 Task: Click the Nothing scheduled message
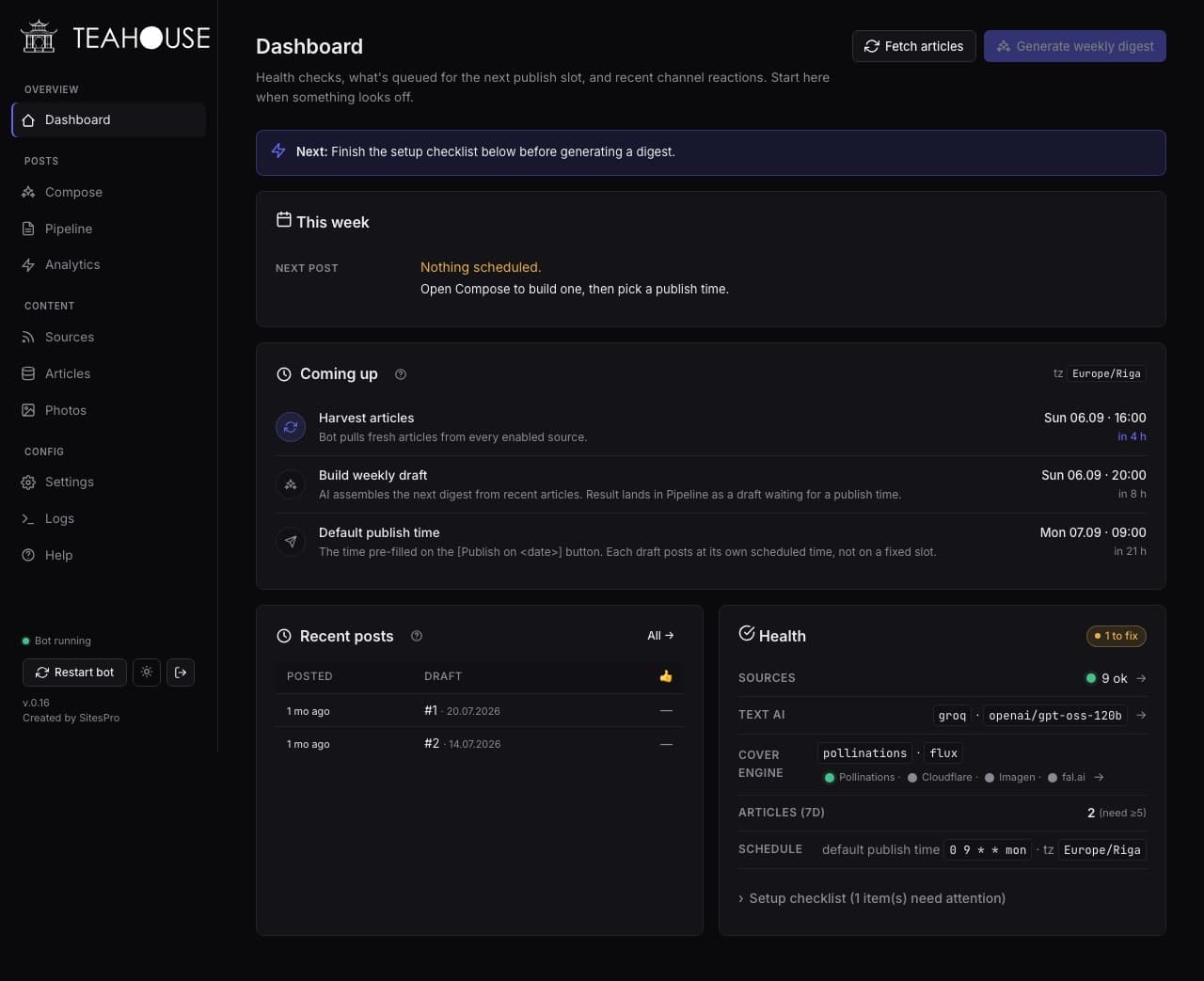coord(481,267)
